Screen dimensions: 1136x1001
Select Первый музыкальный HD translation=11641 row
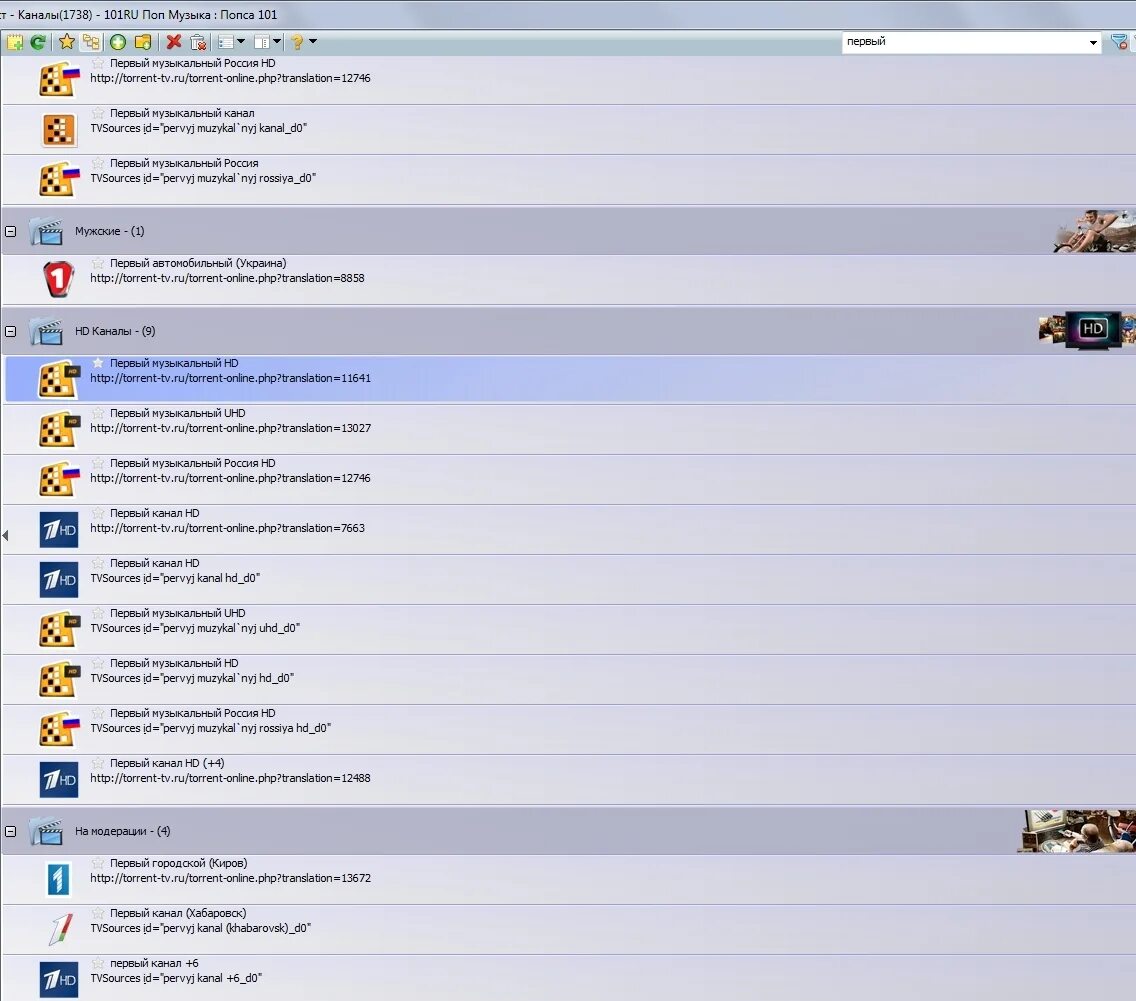(x=569, y=379)
